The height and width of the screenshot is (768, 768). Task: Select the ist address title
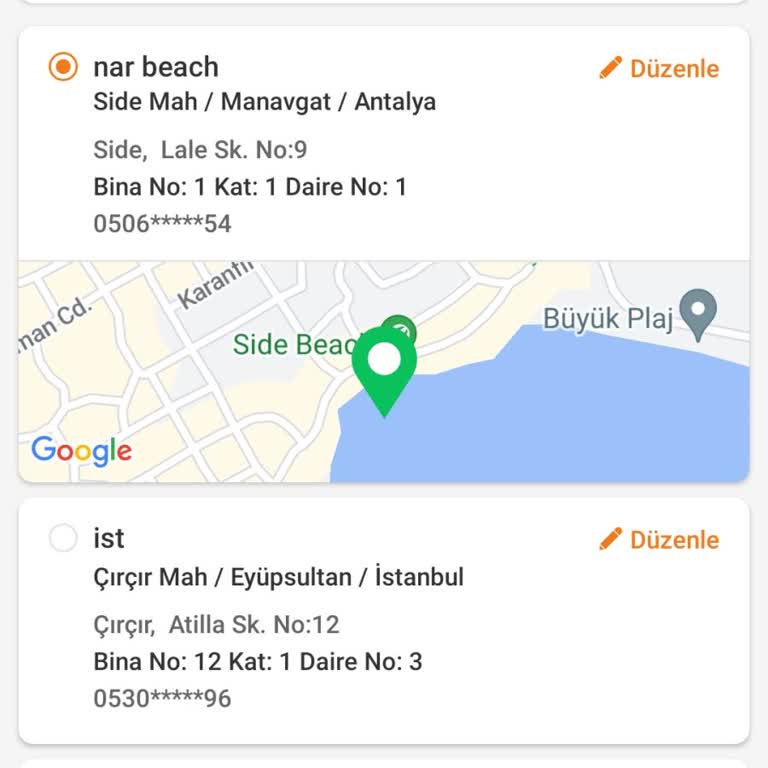click(109, 538)
